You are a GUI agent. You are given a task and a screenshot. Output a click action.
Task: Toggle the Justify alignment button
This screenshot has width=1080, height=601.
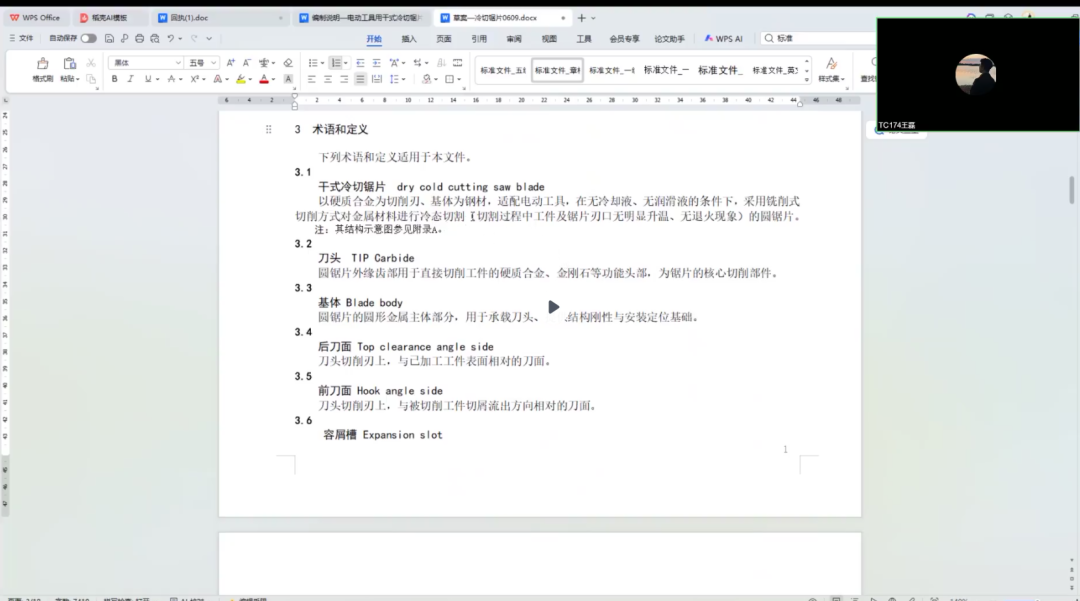click(x=360, y=79)
